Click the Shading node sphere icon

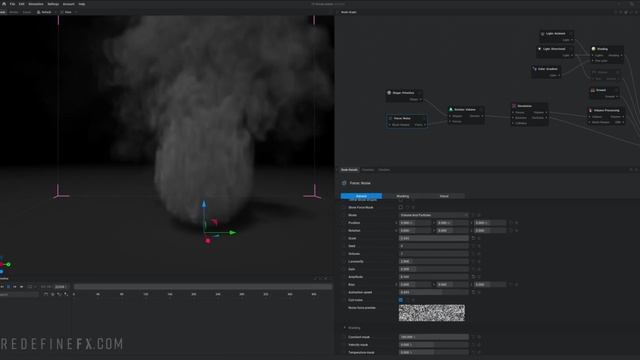[x=593, y=49]
